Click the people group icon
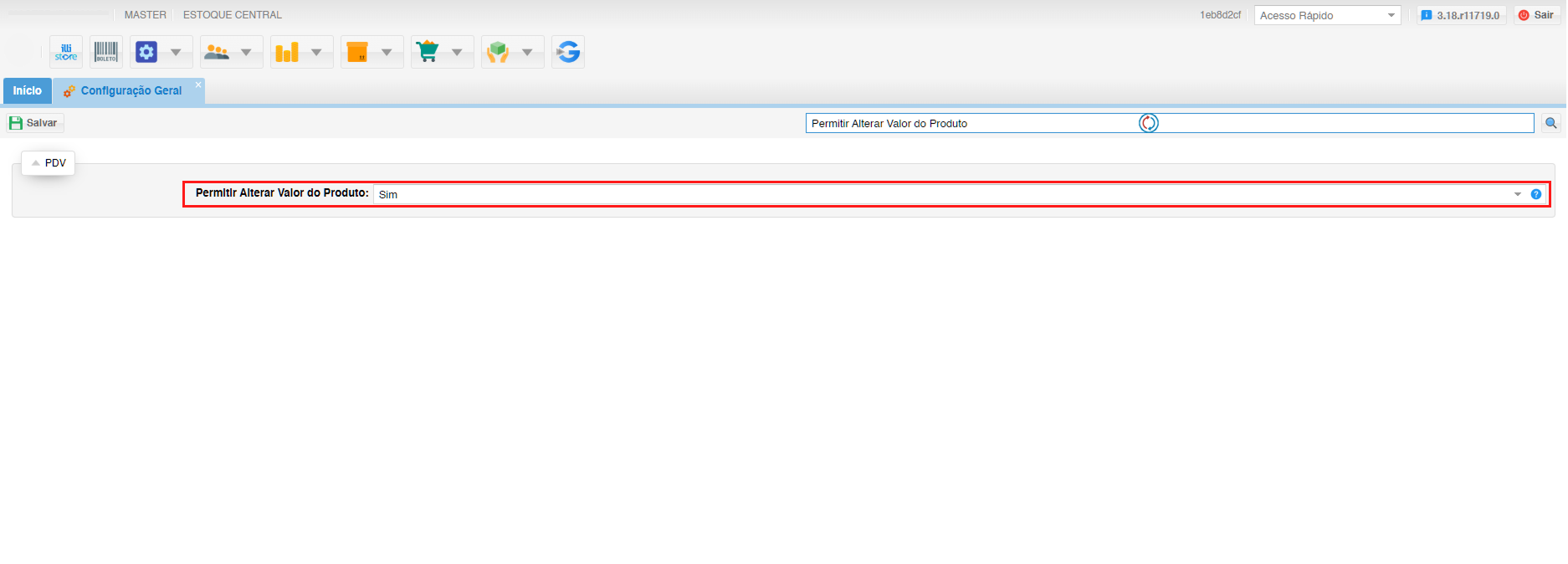 pos(217,52)
